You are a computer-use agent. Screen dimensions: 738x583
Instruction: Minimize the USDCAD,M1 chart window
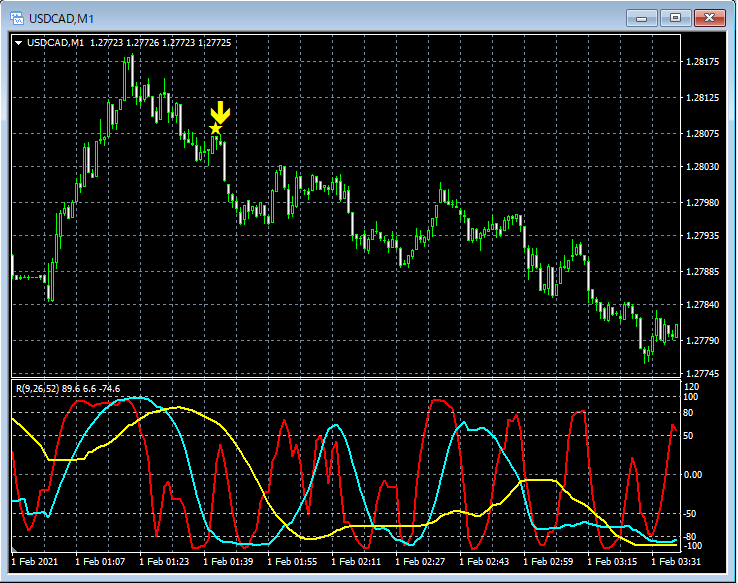(x=641, y=18)
